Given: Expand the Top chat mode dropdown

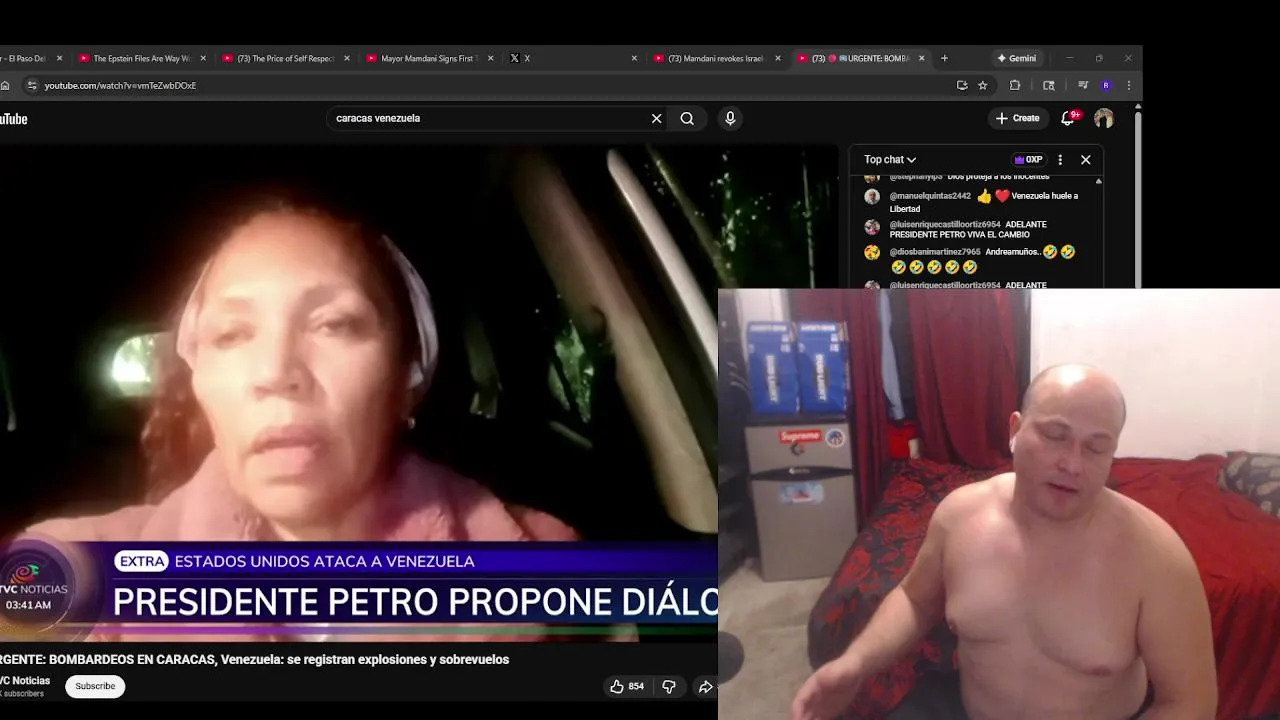Looking at the screenshot, I should tap(890, 160).
